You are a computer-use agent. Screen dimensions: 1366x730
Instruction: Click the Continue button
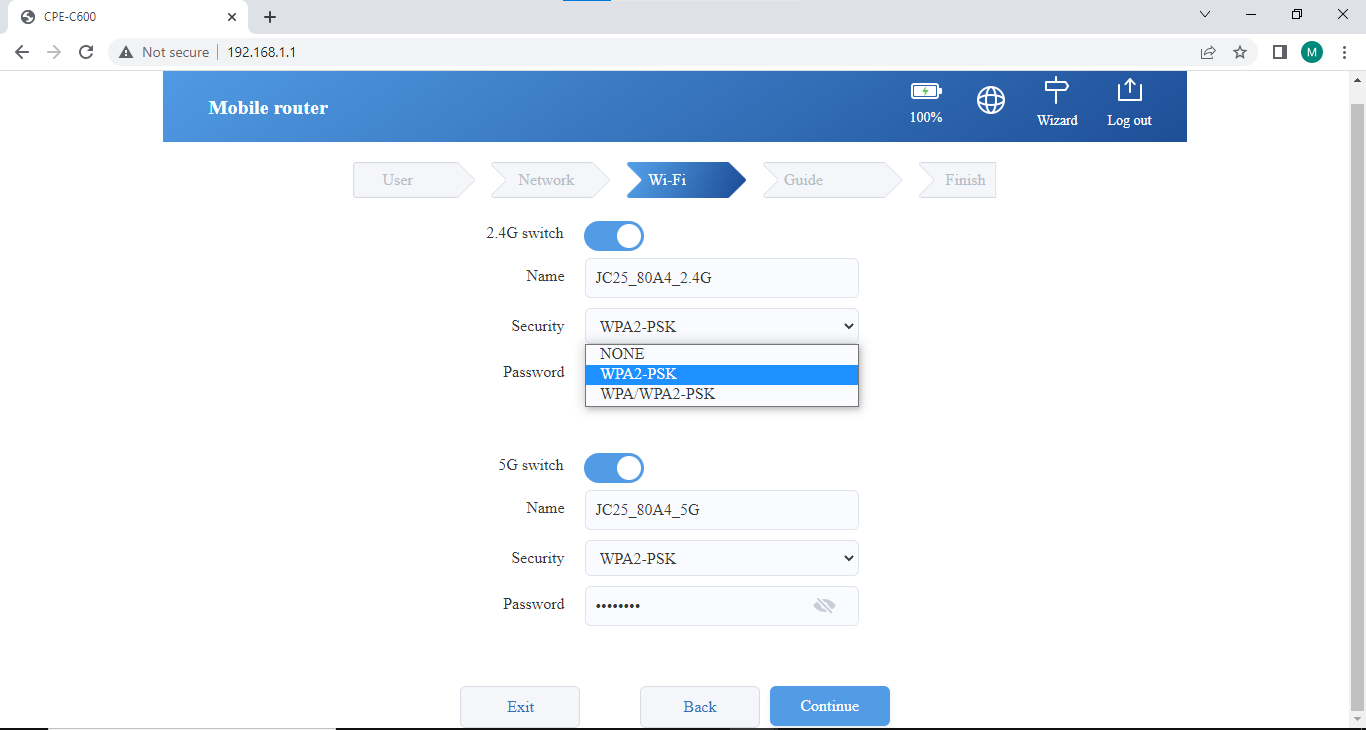click(830, 706)
